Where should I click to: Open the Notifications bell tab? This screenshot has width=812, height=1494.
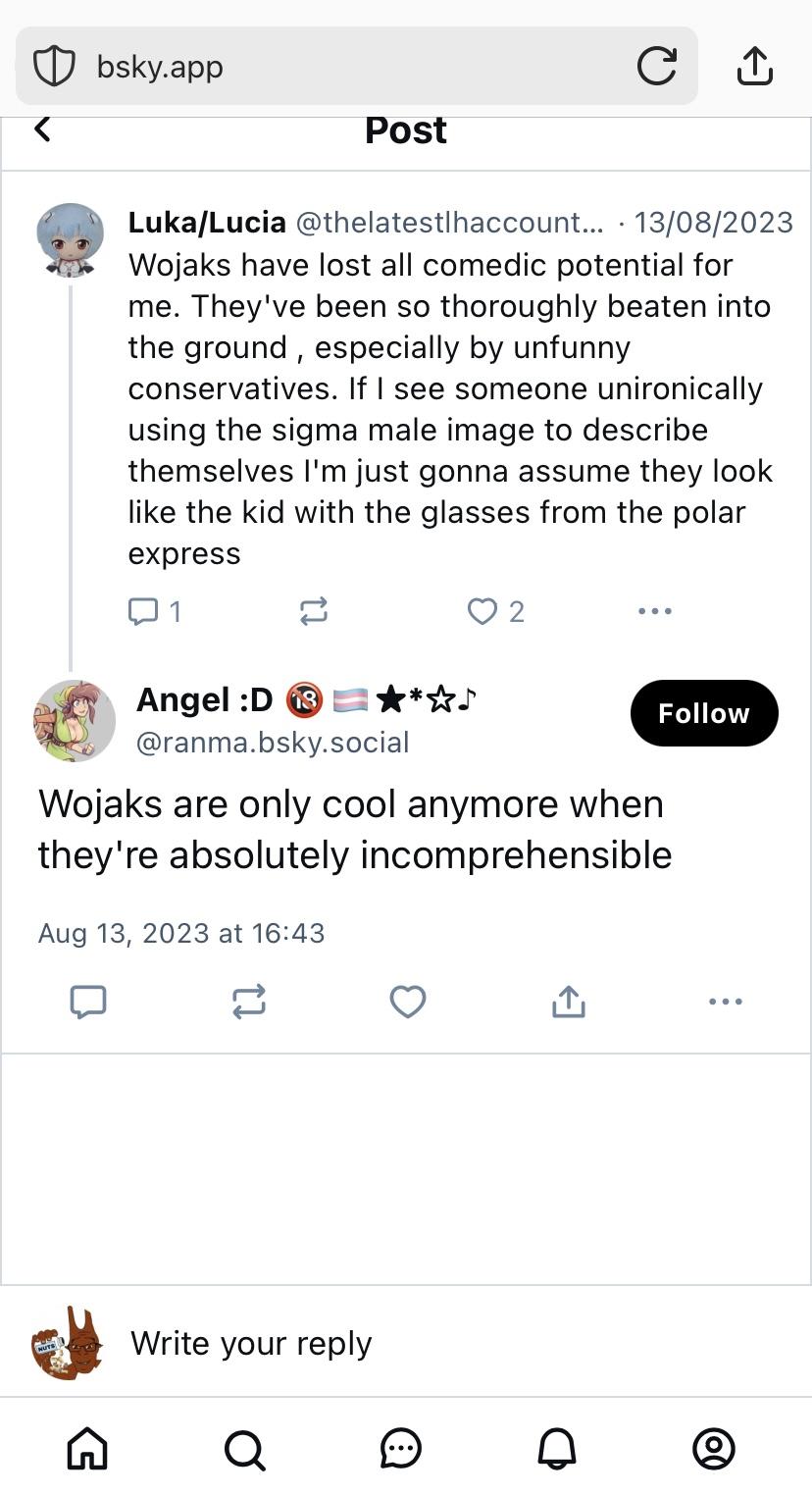557,1448
